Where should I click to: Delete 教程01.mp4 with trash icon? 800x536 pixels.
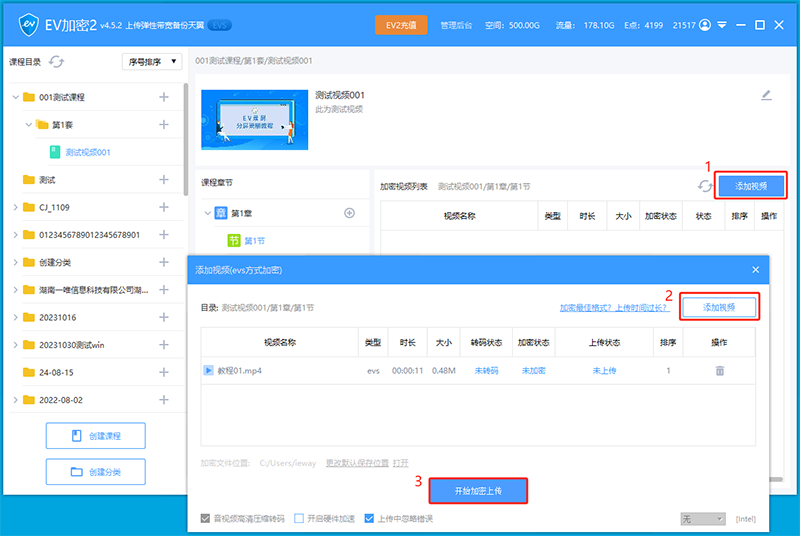[719, 370]
